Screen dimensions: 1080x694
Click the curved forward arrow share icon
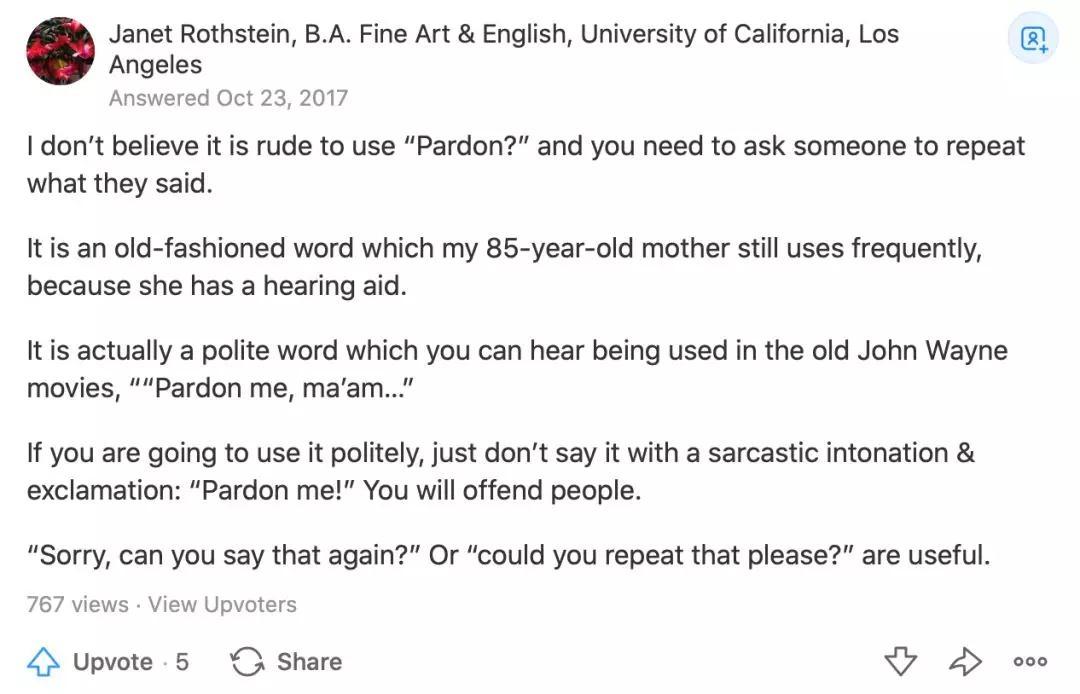965,661
